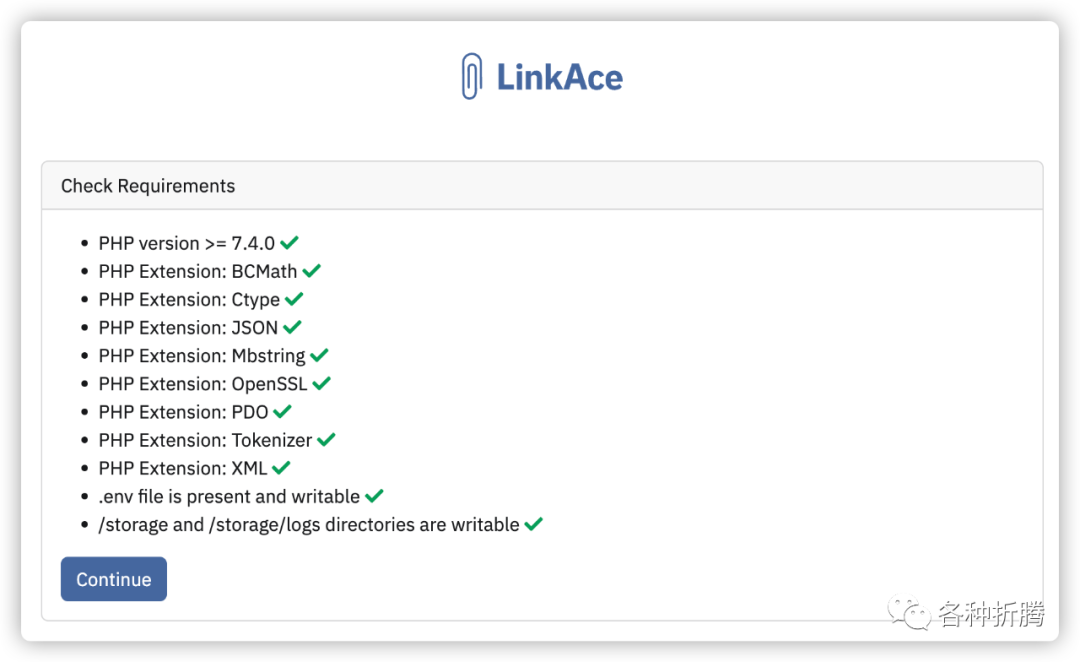
Task: Click the storage directories writable checkmark
Action: [x=533, y=524]
